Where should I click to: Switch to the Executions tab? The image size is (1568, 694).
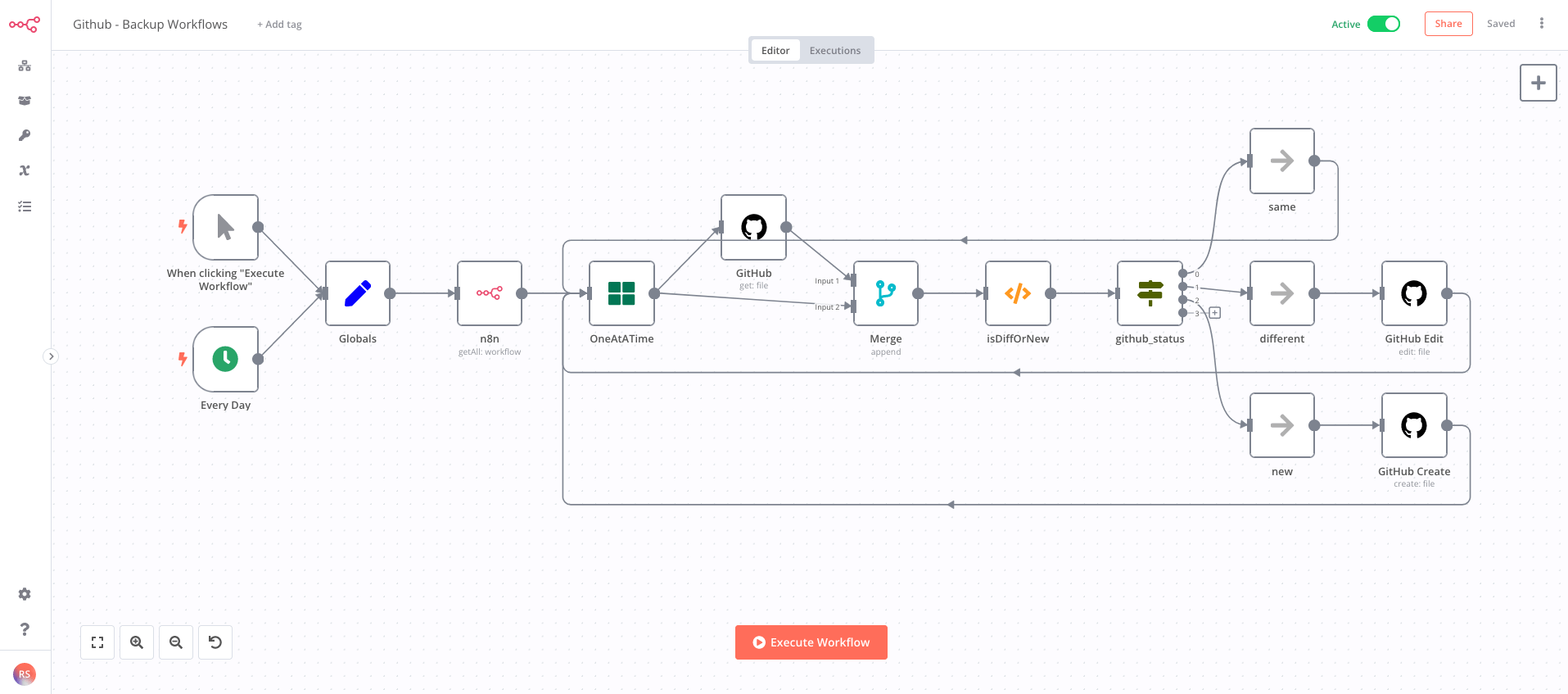coord(835,51)
